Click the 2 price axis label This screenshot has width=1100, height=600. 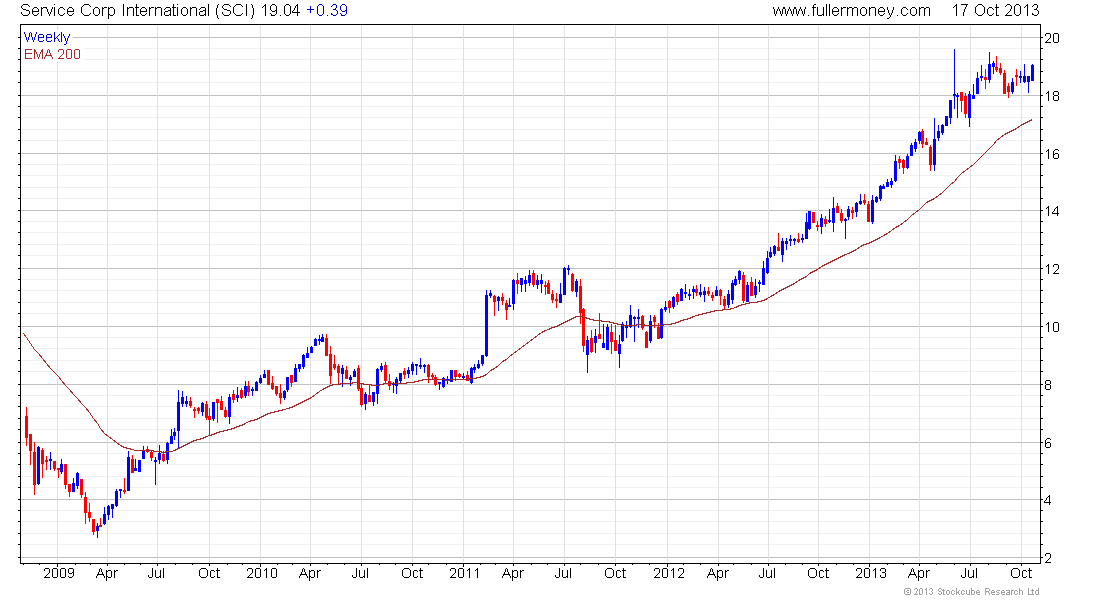(x=1048, y=559)
